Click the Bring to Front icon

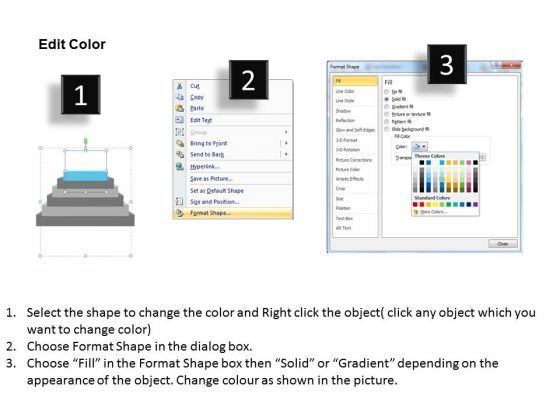[180, 143]
